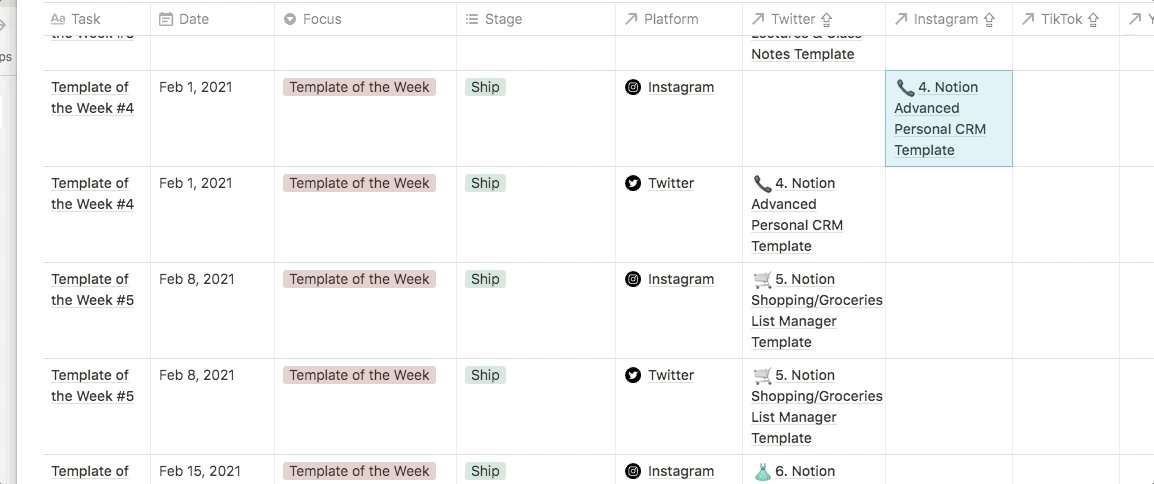Click the dress emoji next to 6. Notion
This screenshot has width=1154, height=484.
pyautogui.click(x=762, y=471)
